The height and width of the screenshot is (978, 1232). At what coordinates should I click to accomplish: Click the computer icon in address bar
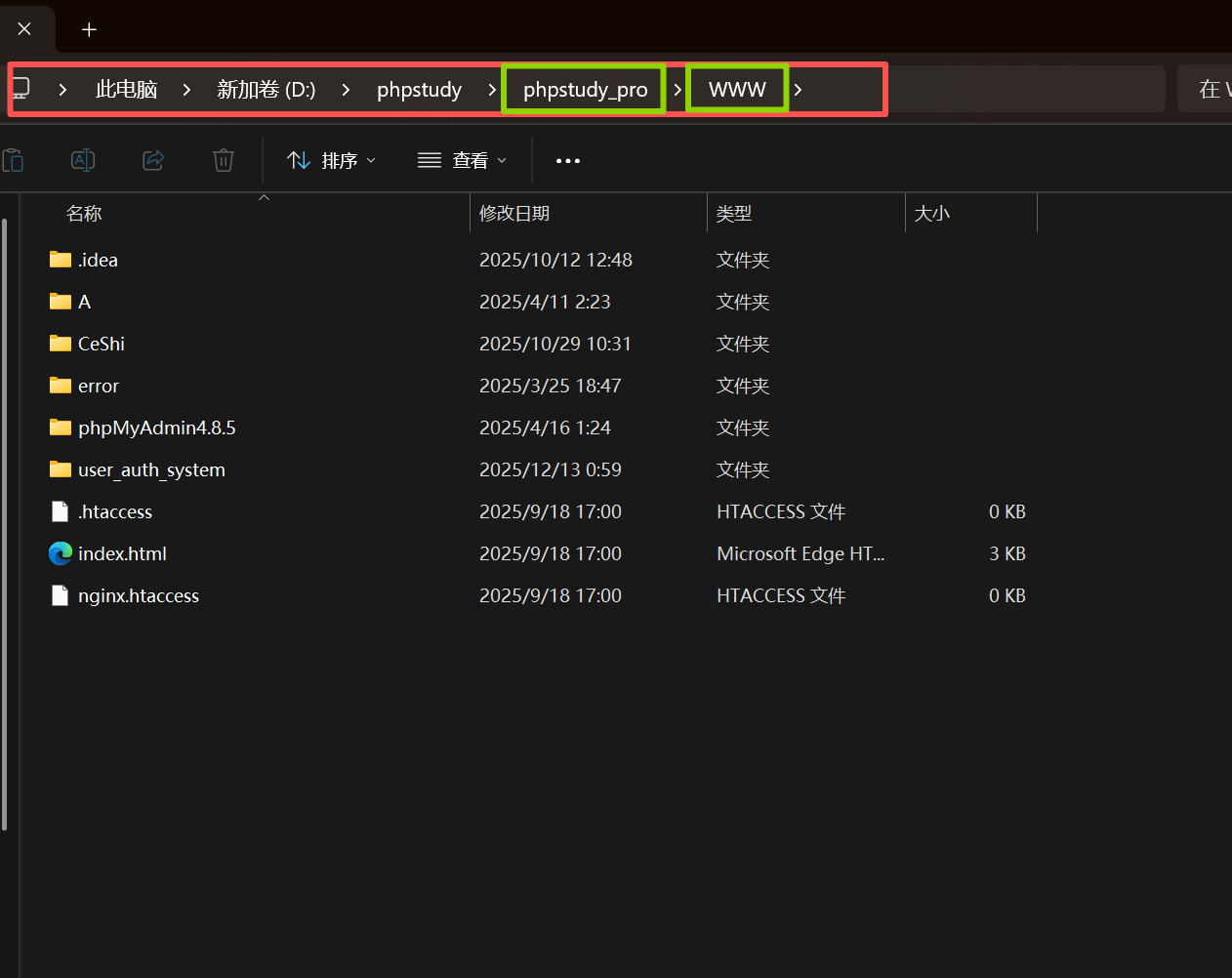tap(21, 89)
